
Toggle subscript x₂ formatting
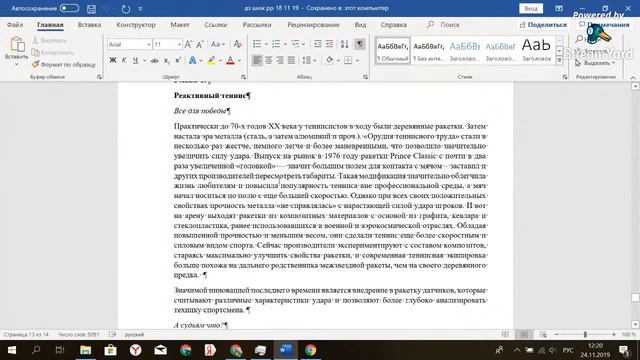167,60
